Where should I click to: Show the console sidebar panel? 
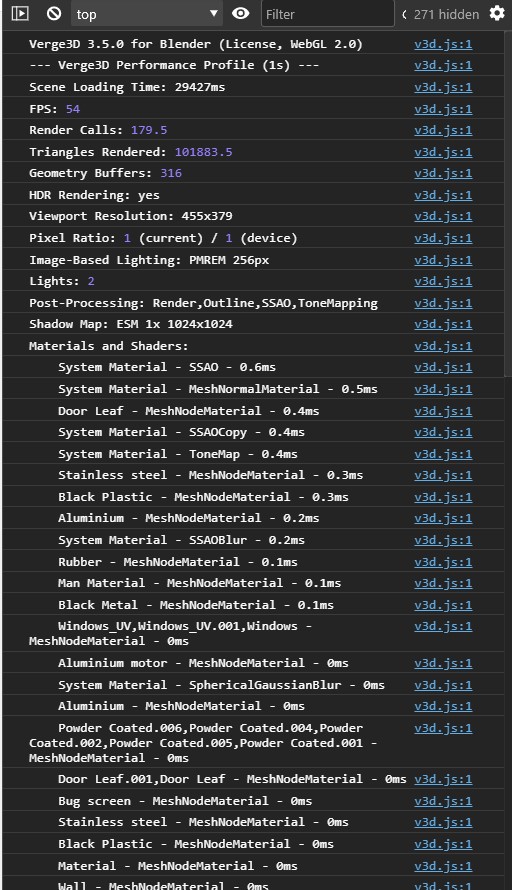click(20, 13)
